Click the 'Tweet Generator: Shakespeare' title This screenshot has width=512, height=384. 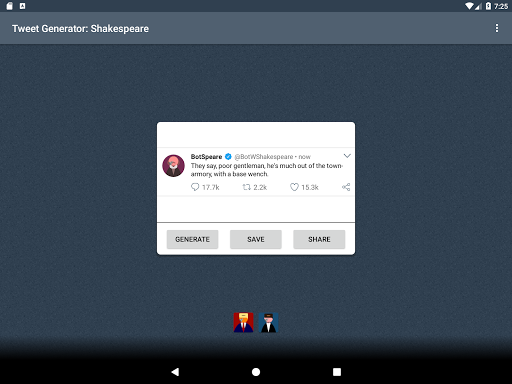(80, 29)
